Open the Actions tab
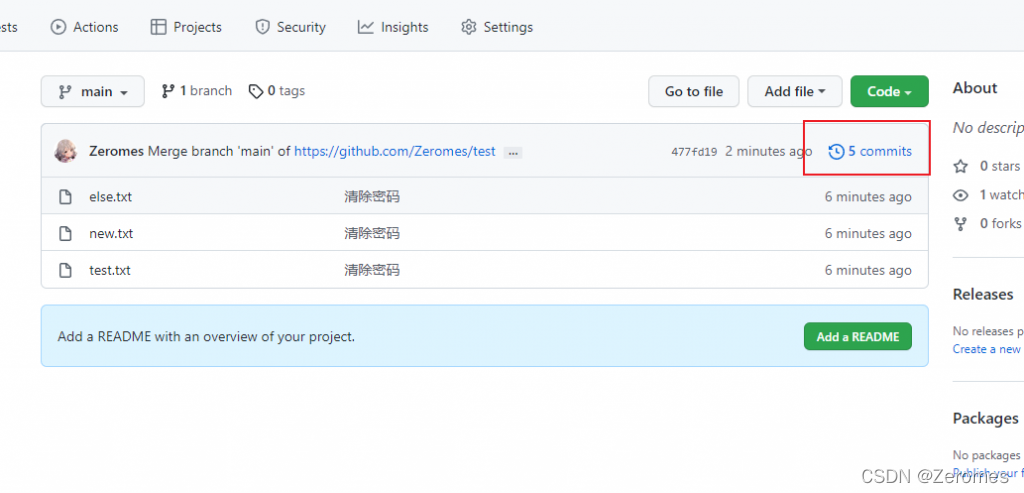The height and width of the screenshot is (493, 1024). (x=84, y=27)
